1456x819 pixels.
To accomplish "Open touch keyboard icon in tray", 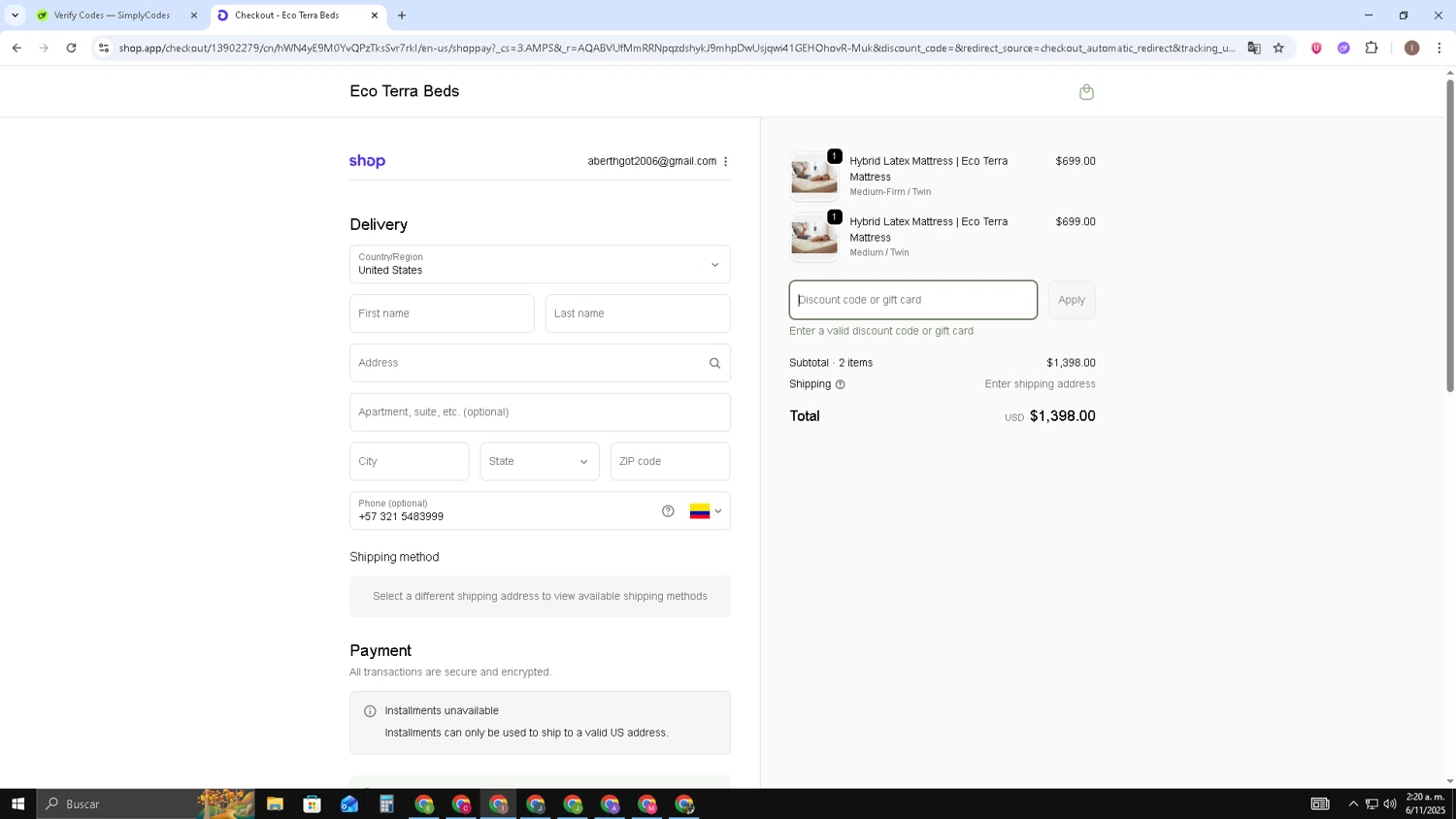I will [x=1320, y=803].
